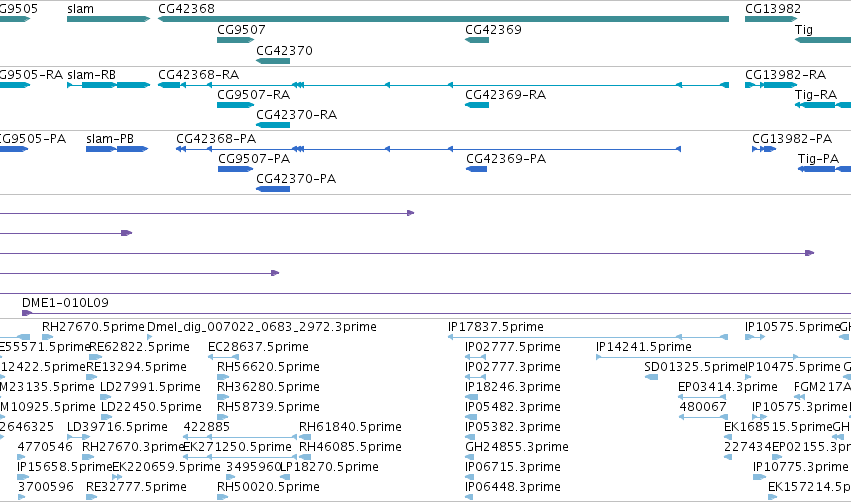The image size is (851, 502).
Task: Click the IP02777.5prime EST label
Action: (x=513, y=347)
